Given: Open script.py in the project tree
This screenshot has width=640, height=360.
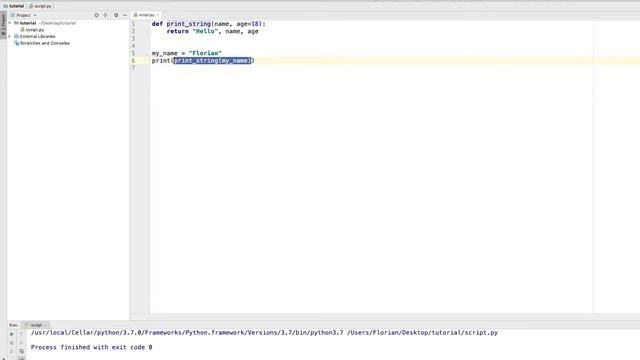Looking at the screenshot, I should (x=35, y=30).
